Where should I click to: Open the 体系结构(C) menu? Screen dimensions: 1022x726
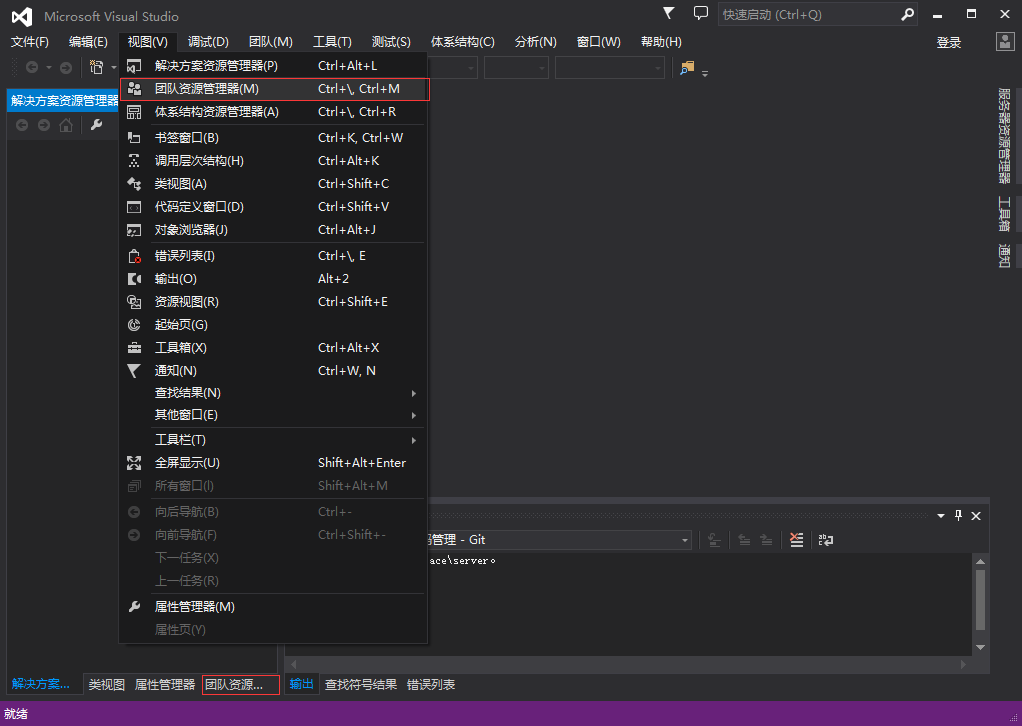click(463, 42)
